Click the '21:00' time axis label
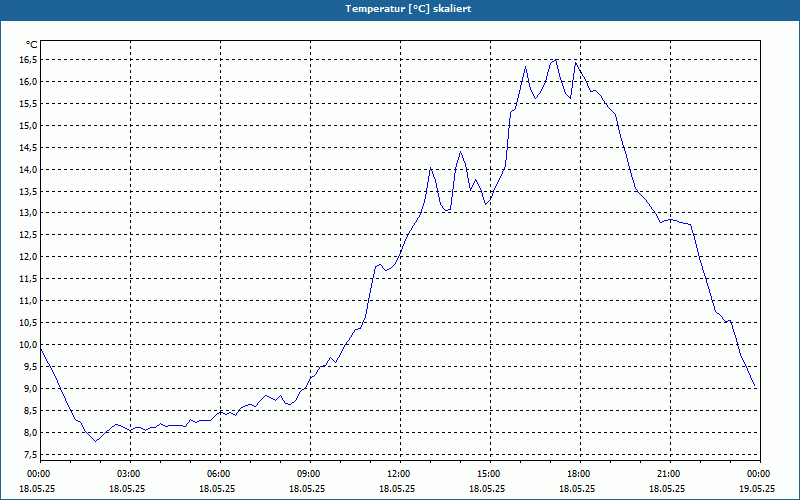 tap(669, 474)
